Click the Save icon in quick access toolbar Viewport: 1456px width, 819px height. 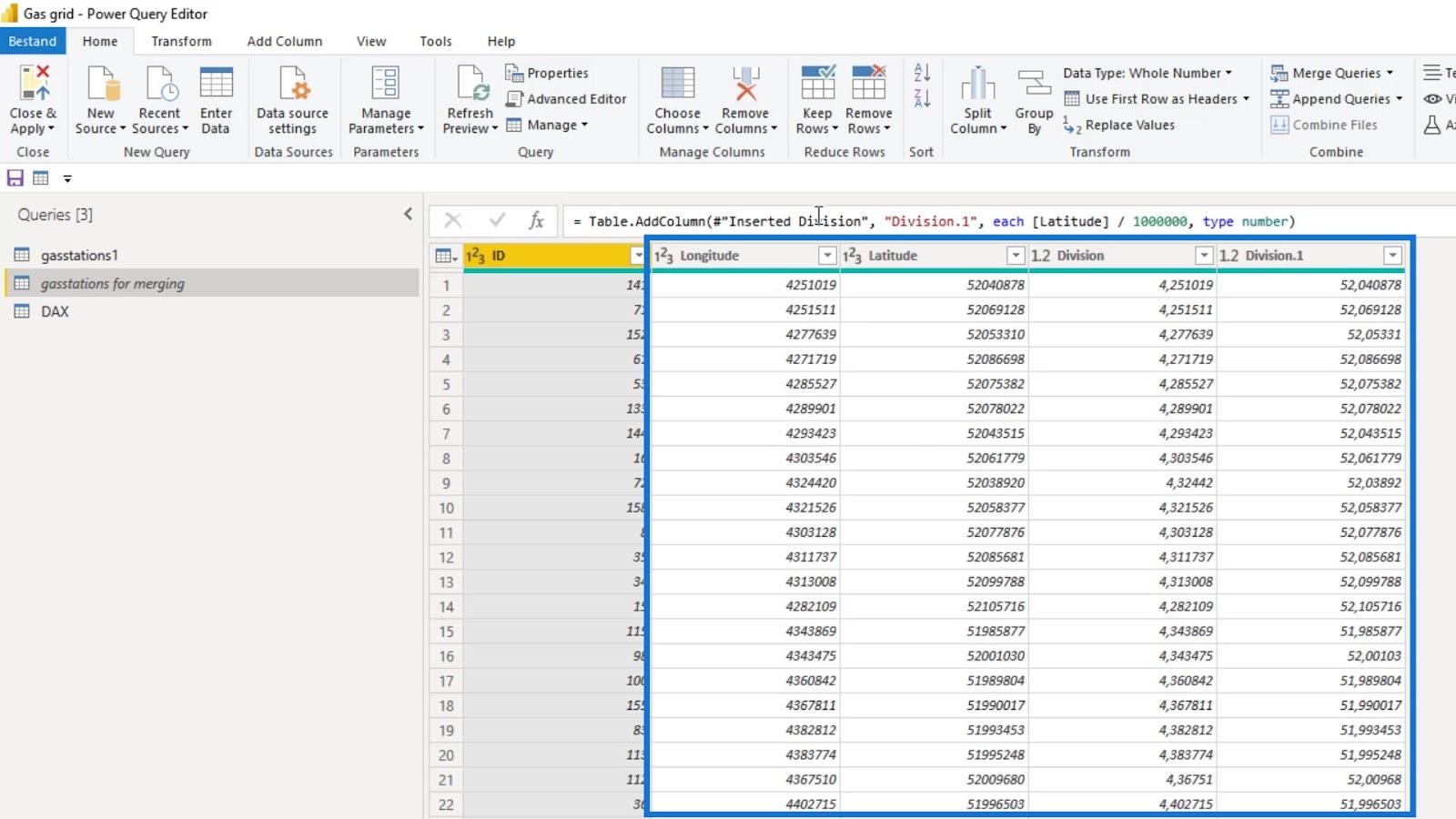(x=15, y=178)
